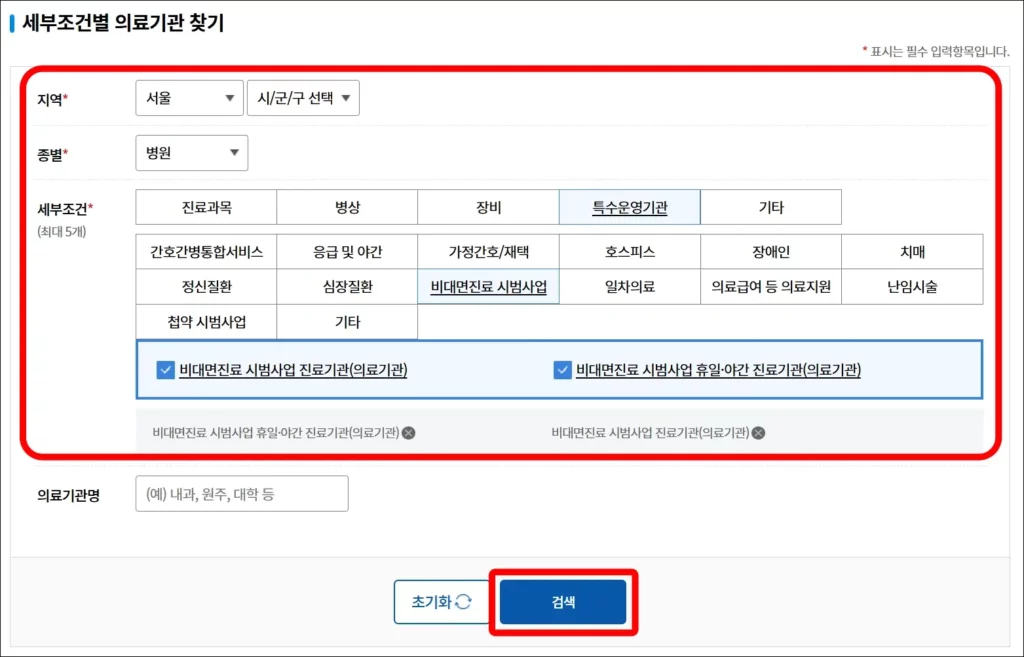
Task: Remove the 비대면진료 시범사업 진료기관(의료기관) selected tag
Action: click(758, 433)
